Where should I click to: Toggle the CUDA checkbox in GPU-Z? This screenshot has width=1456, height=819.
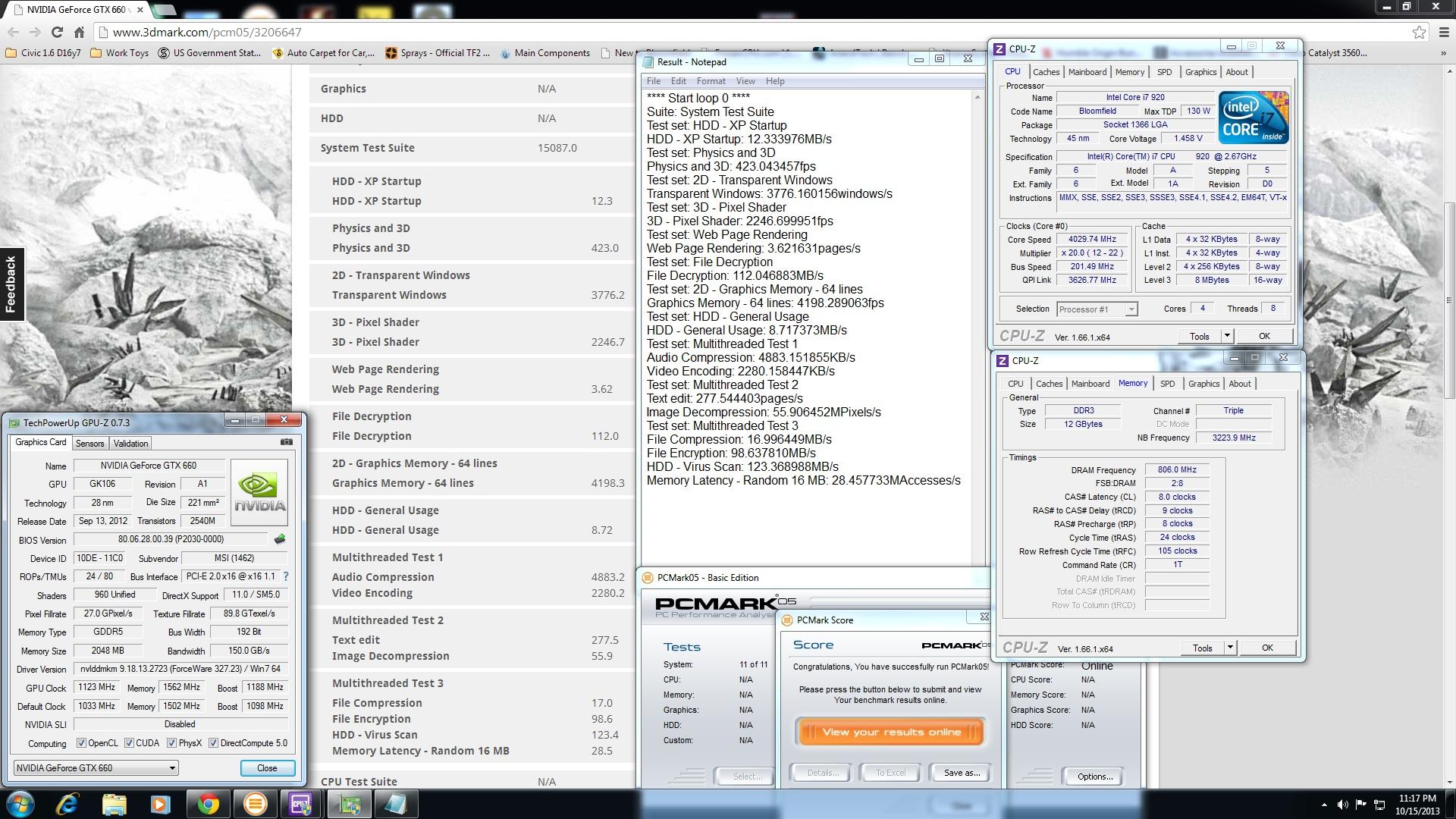129,743
